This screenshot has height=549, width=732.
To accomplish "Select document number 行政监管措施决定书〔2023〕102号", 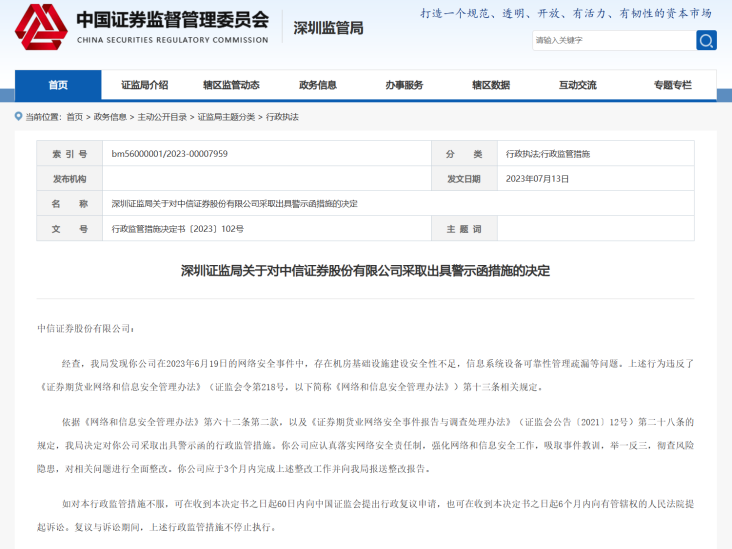I will [x=177, y=229].
